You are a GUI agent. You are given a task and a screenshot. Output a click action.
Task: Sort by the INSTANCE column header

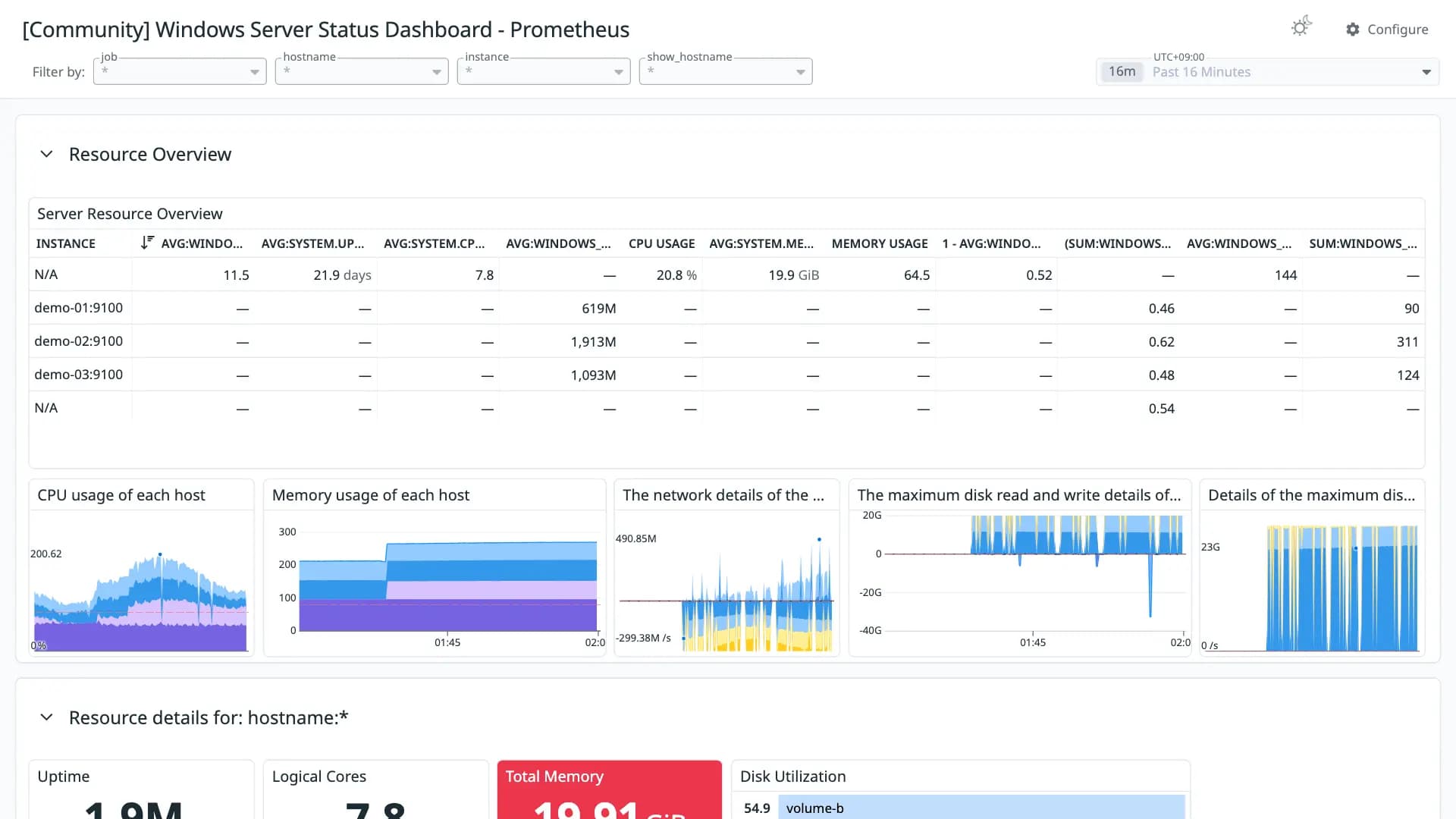pyautogui.click(x=66, y=243)
